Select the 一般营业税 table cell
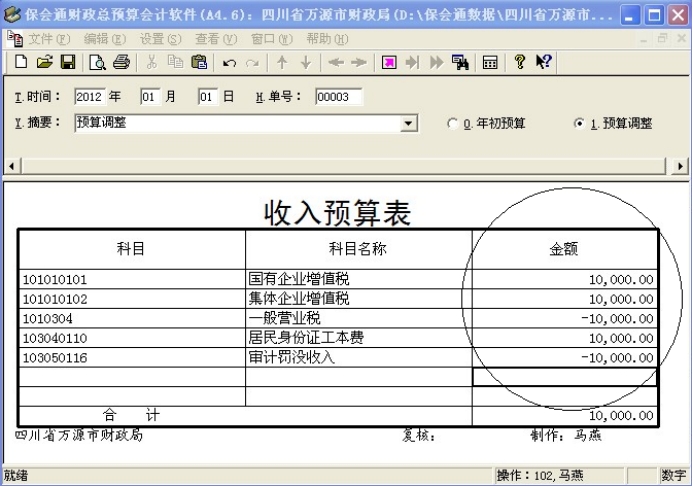693x487 pixels. (358, 318)
